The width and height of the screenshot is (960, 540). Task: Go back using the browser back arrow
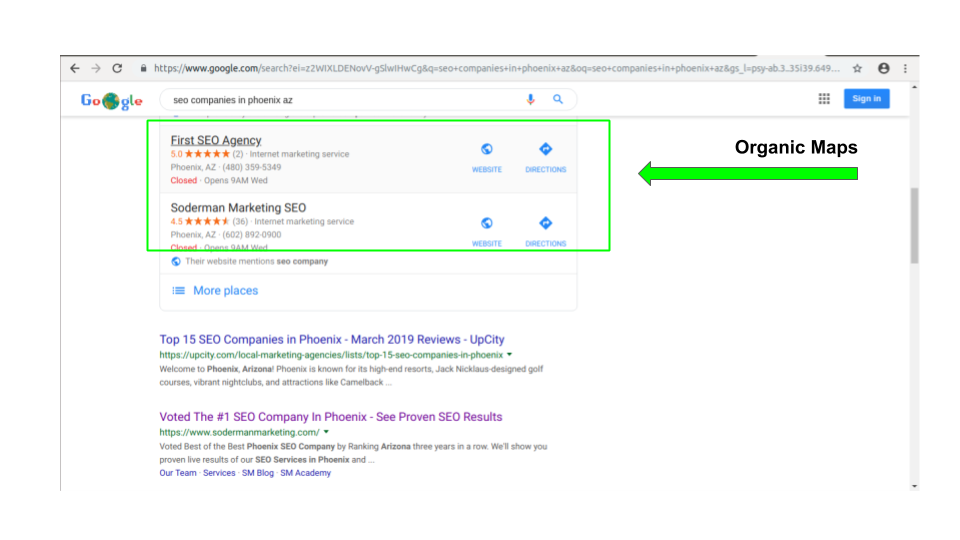[x=75, y=69]
